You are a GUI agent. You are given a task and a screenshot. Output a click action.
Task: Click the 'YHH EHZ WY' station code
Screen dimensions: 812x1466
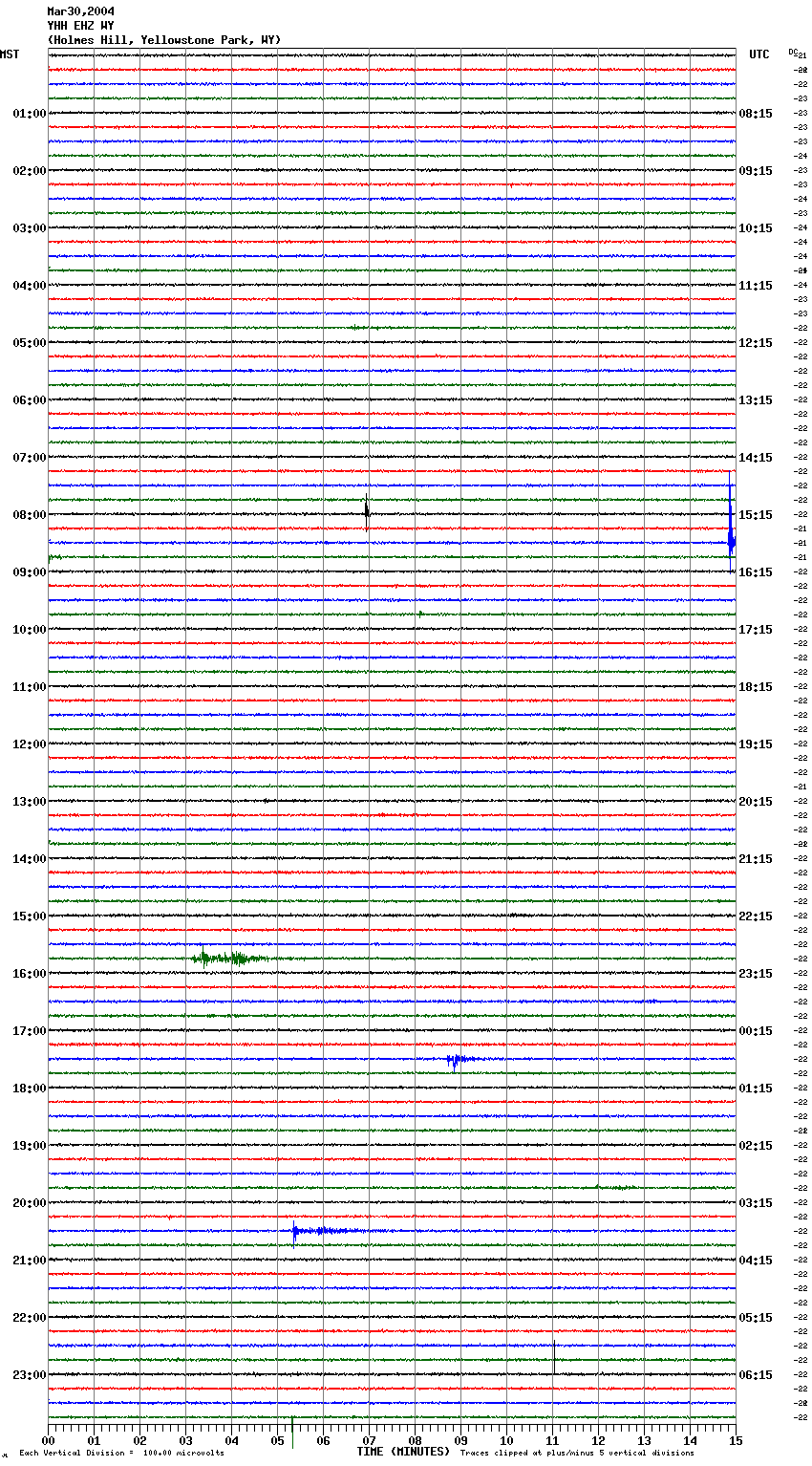(80, 26)
